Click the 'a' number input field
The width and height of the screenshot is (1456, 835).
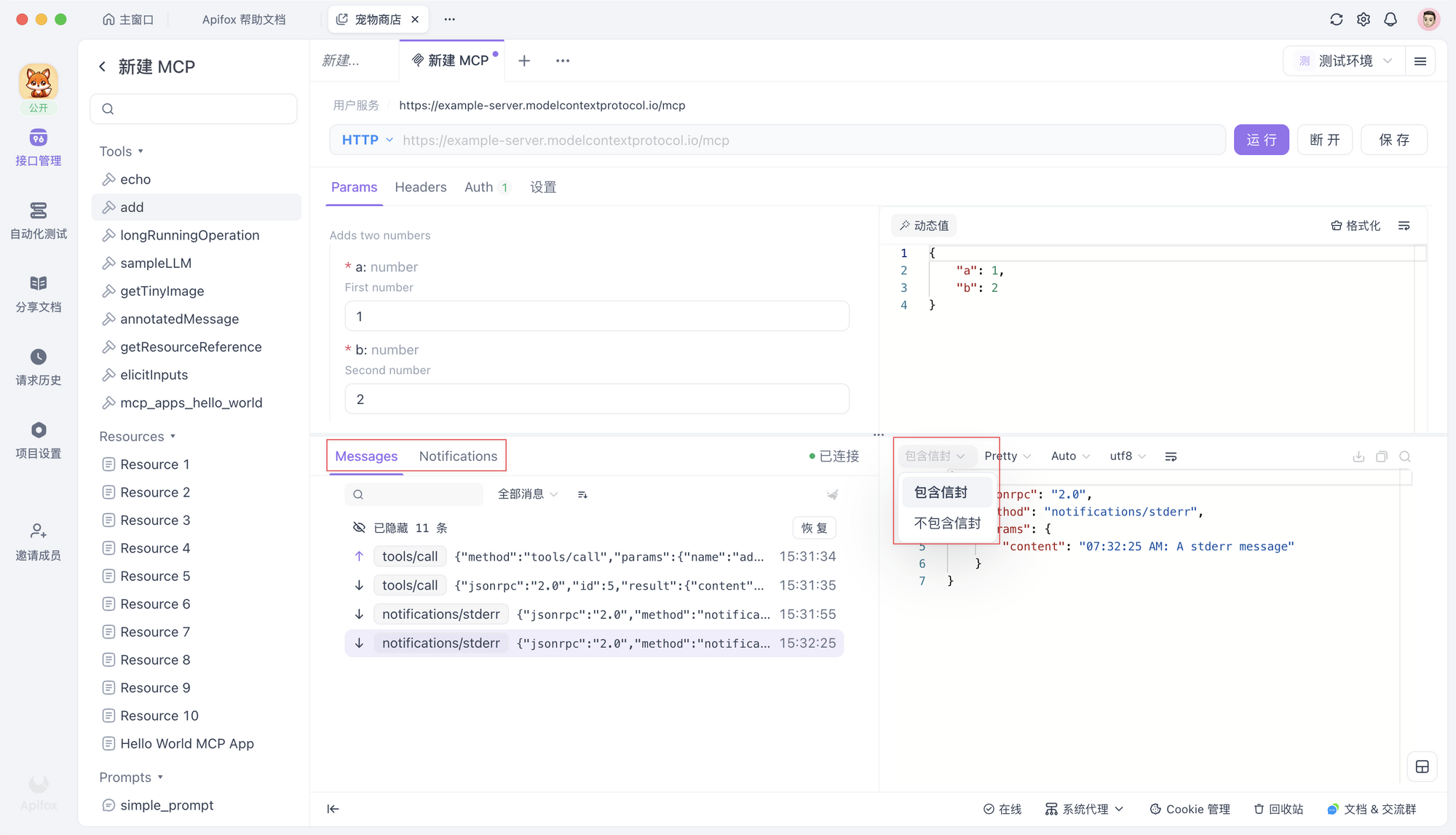(x=596, y=316)
